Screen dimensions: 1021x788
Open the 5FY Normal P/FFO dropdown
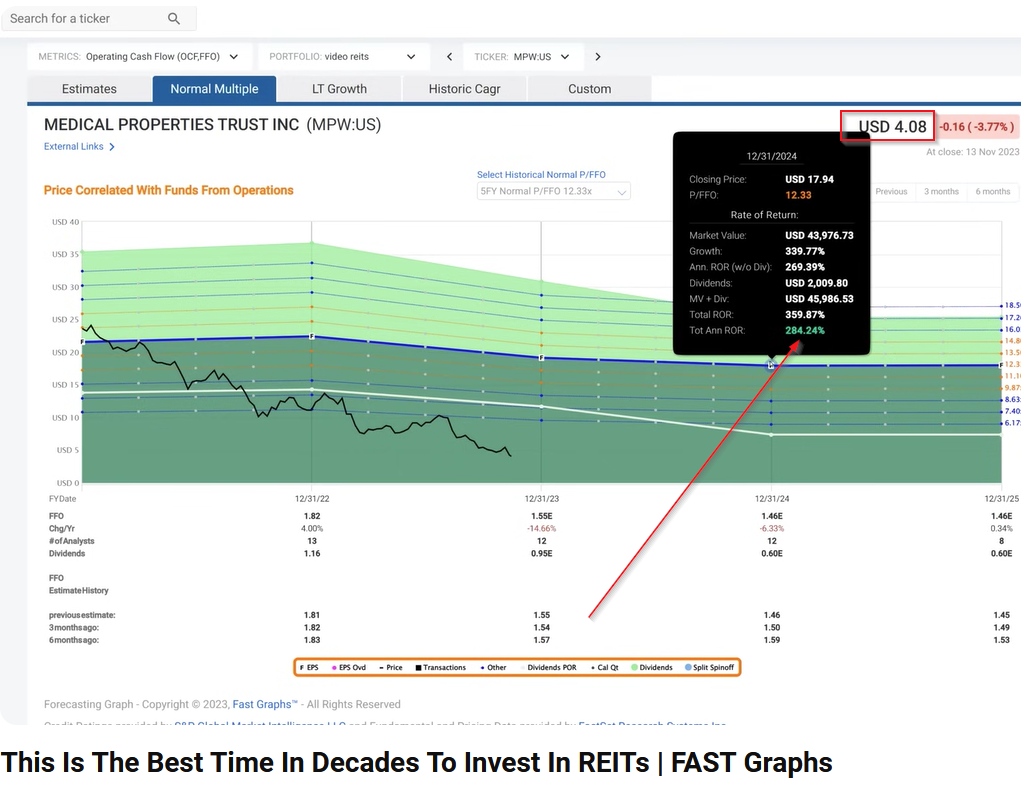point(553,191)
